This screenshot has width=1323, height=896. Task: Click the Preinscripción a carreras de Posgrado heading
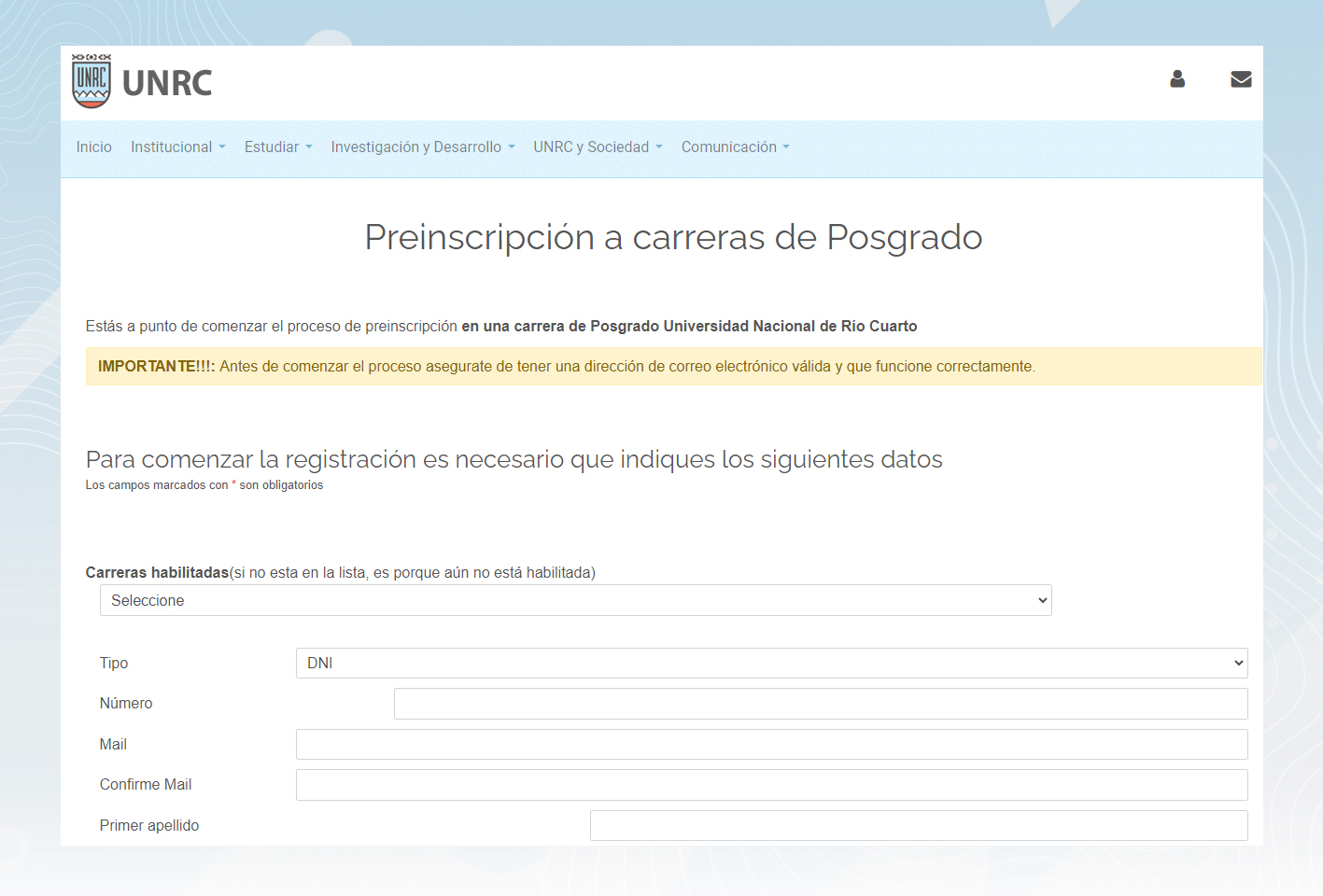pos(673,237)
